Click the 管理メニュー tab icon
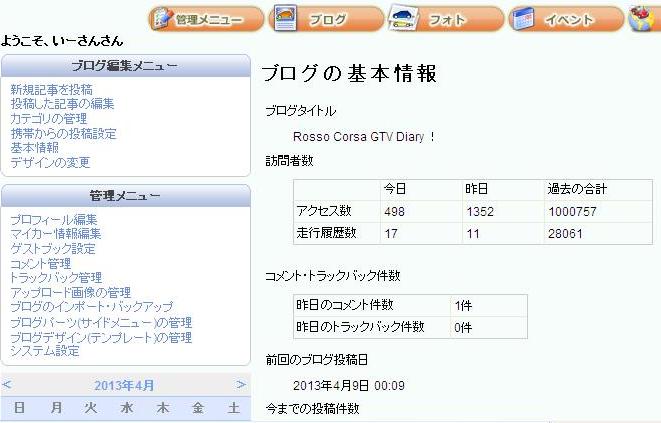 (x=206, y=19)
